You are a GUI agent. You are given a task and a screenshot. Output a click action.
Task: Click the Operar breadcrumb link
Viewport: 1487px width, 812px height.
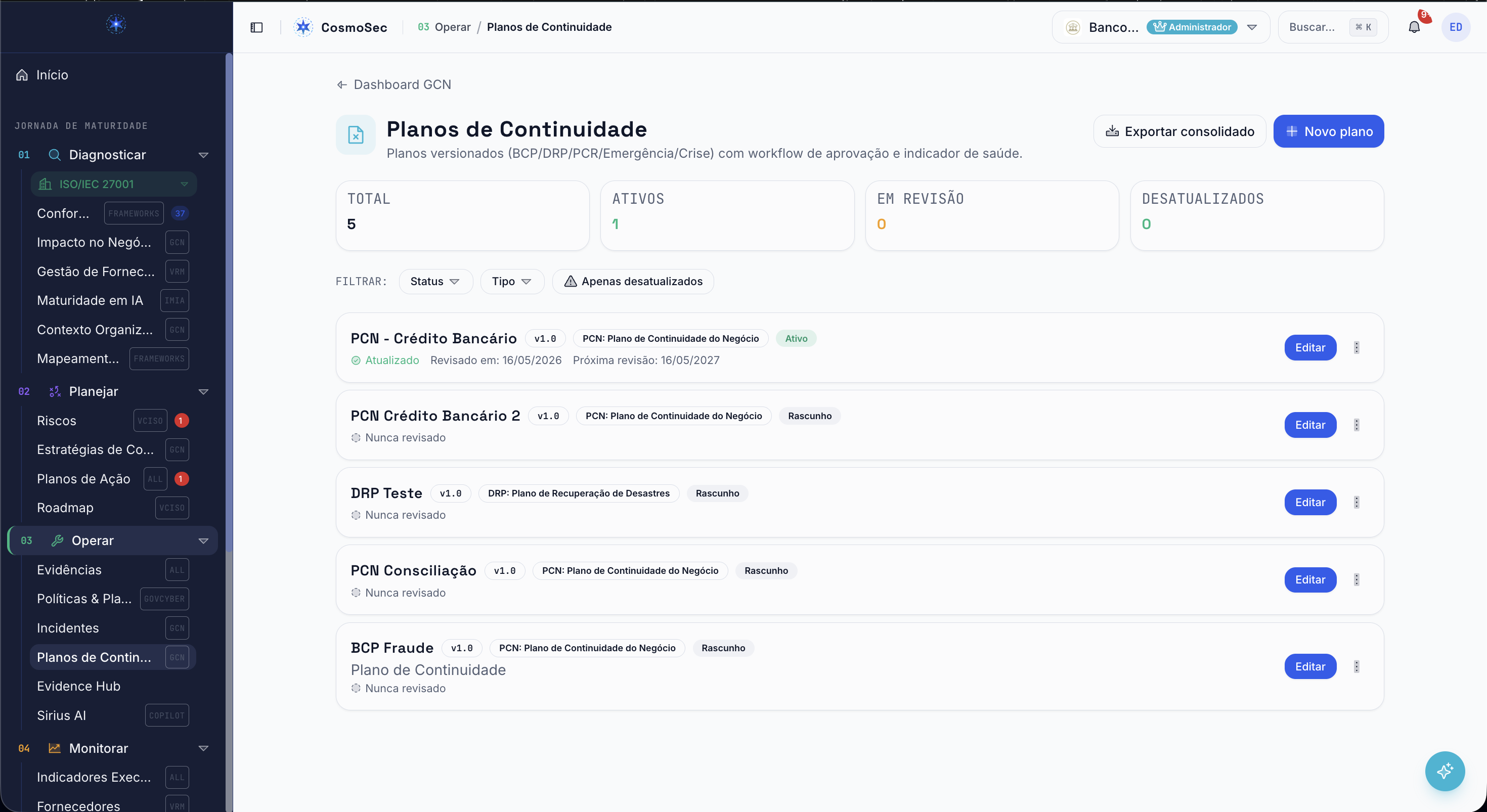tap(453, 27)
